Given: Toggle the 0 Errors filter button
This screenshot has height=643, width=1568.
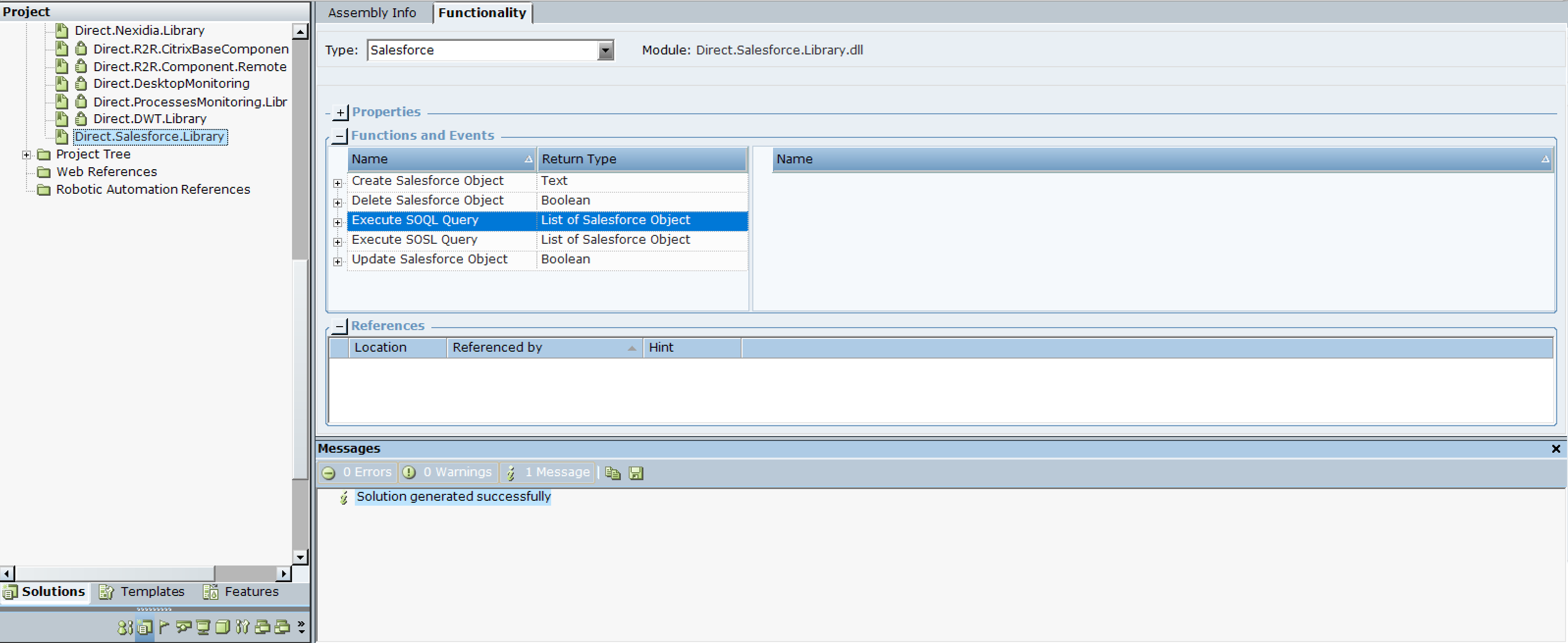Looking at the screenshot, I should pyautogui.click(x=357, y=472).
